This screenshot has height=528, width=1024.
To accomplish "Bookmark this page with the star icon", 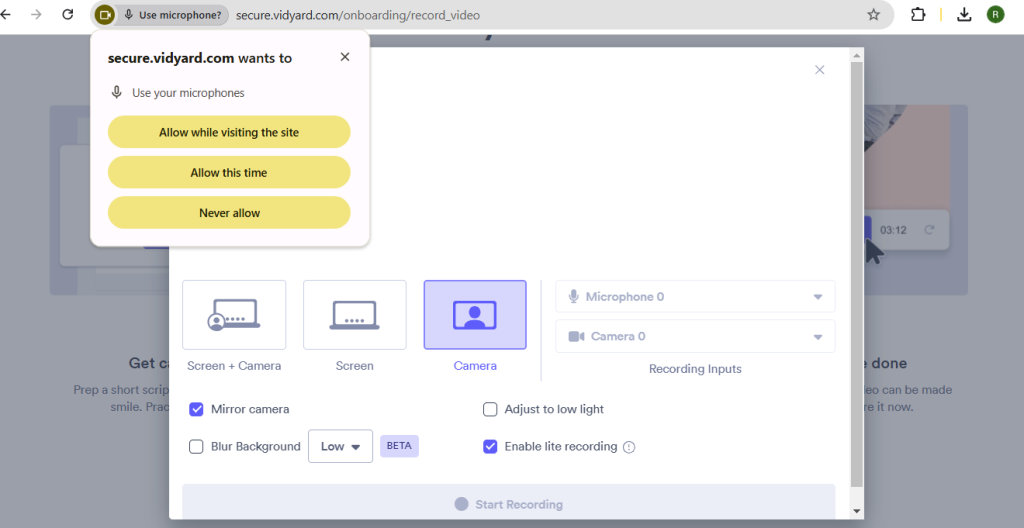I will pos(873,14).
